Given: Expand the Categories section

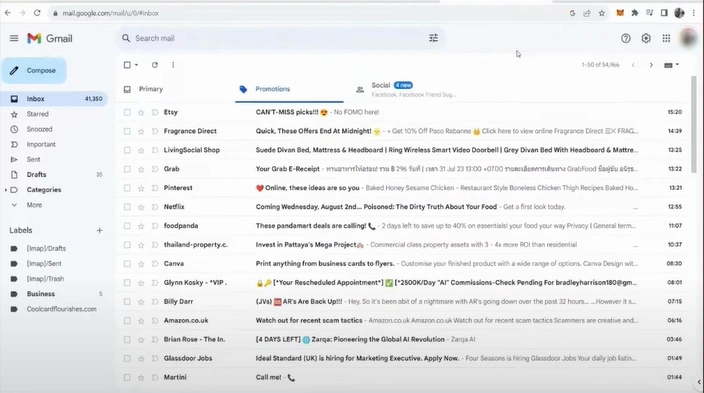Looking at the screenshot, I should [6, 190].
